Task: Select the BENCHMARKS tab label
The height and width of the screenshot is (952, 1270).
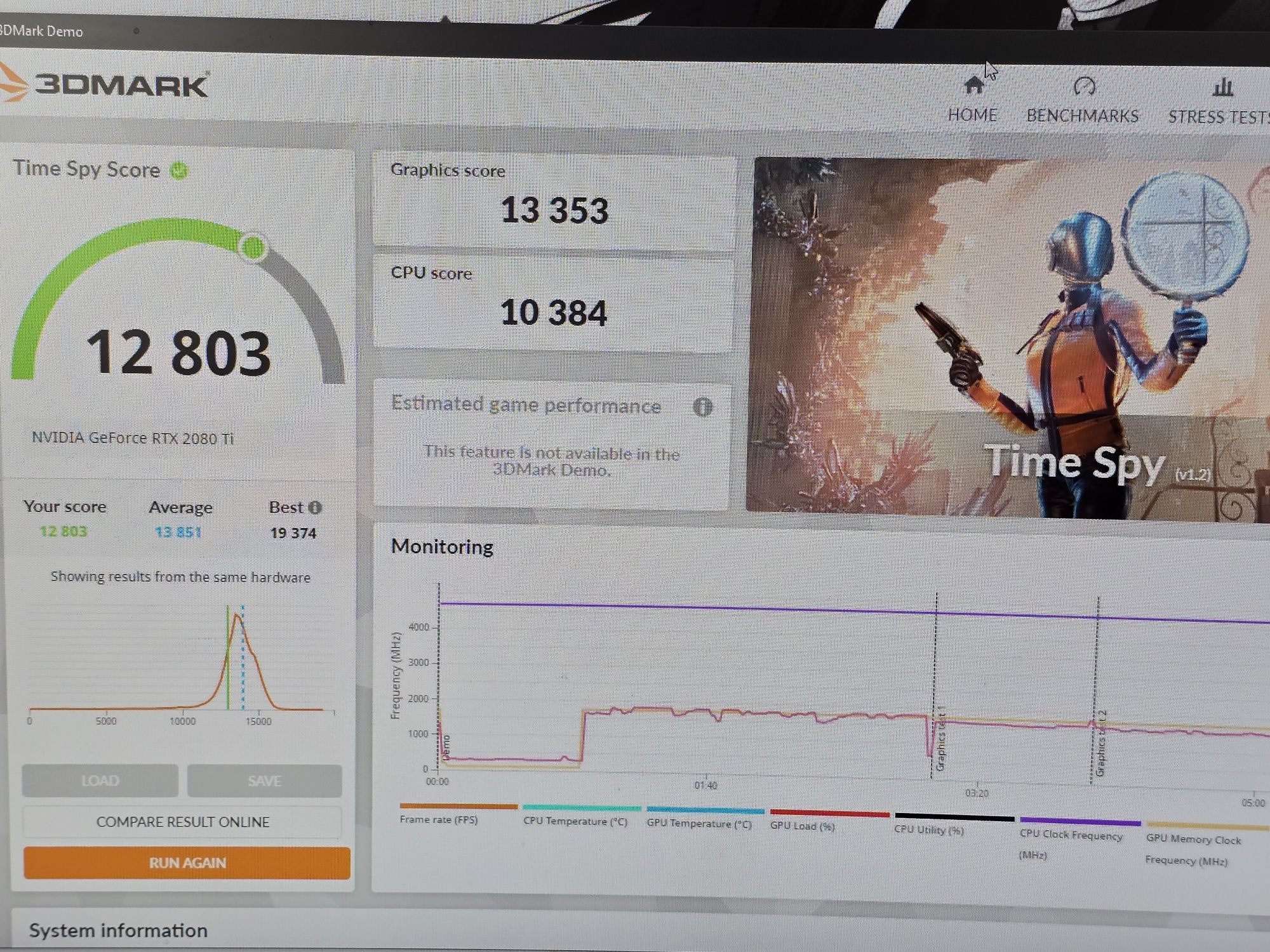Action: (x=1083, y=116)
